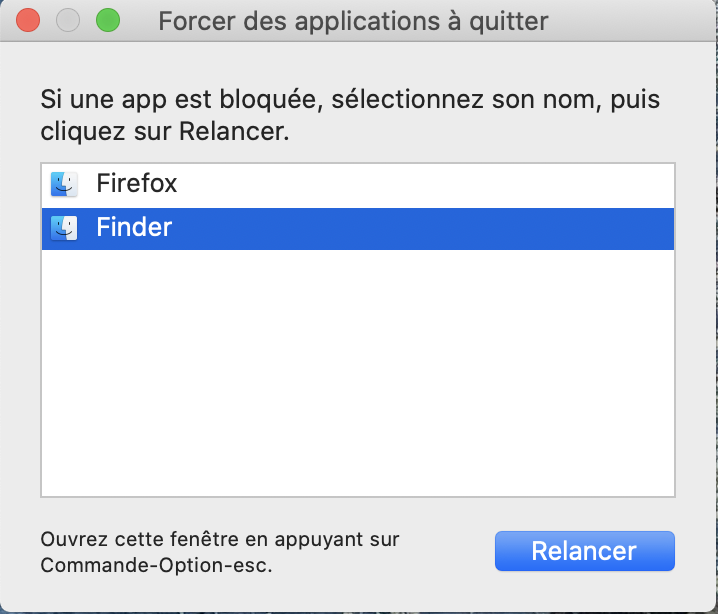Select the Finder name in the list

click(x=134, y=228)
